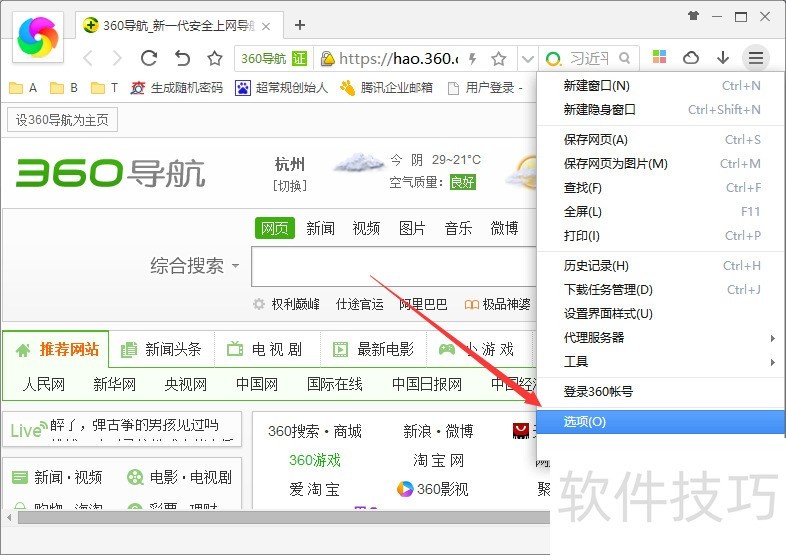Open the 人民网 link
This screenshot has width=786, height=555.
pyautogui.click(x=44, y=384)
